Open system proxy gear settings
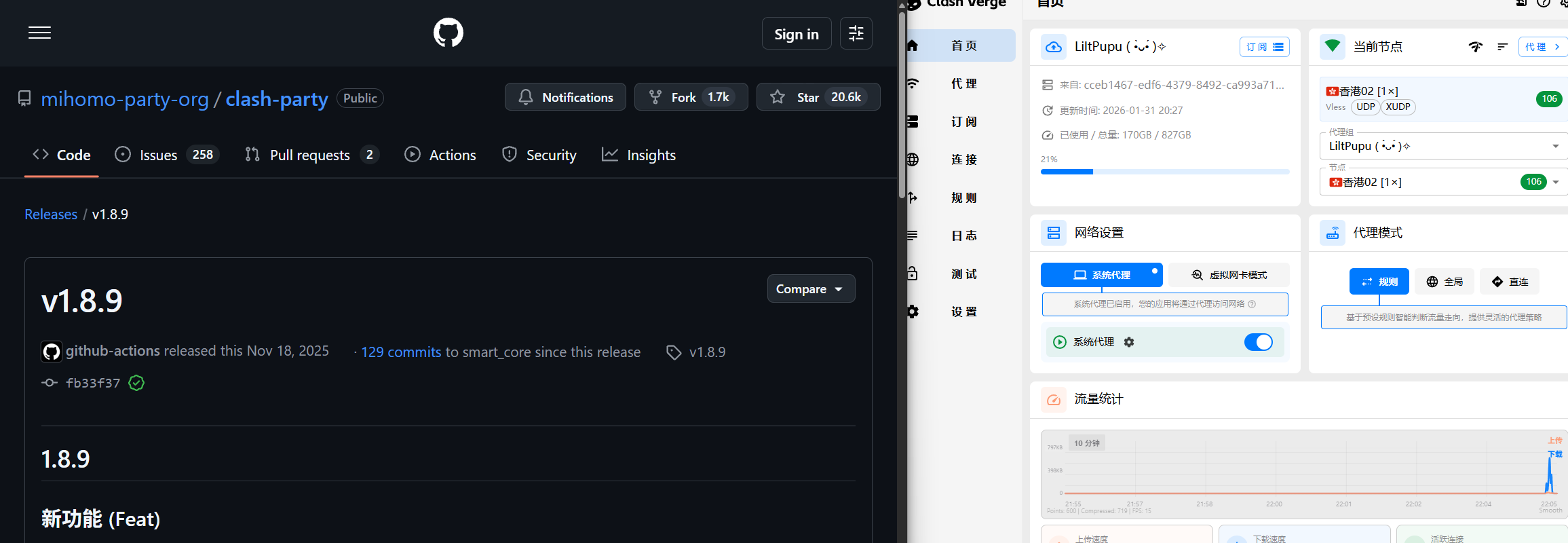1568x543 pixels. (1129, 342)
